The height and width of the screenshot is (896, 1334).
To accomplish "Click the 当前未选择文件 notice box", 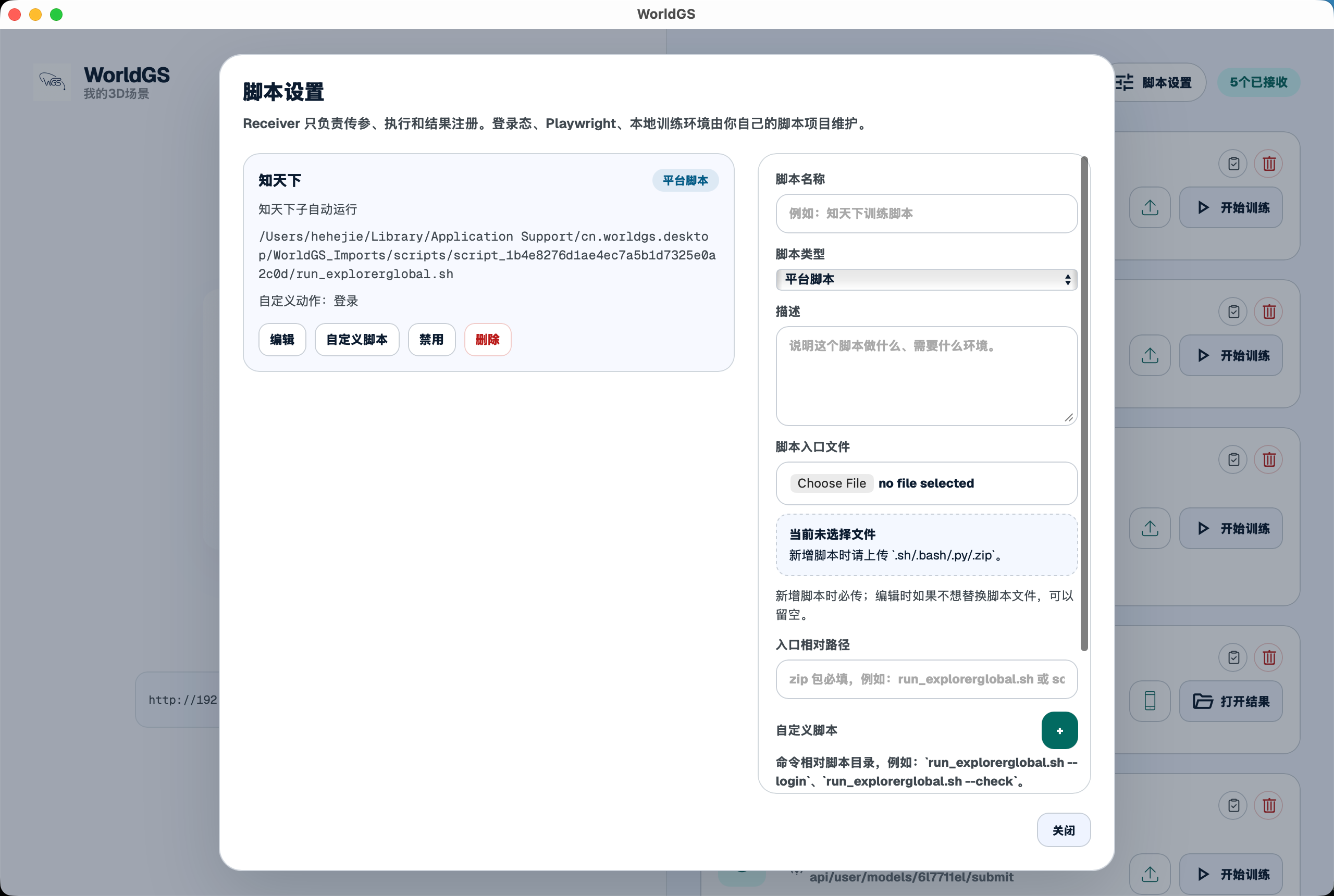I will click(927, 544).
